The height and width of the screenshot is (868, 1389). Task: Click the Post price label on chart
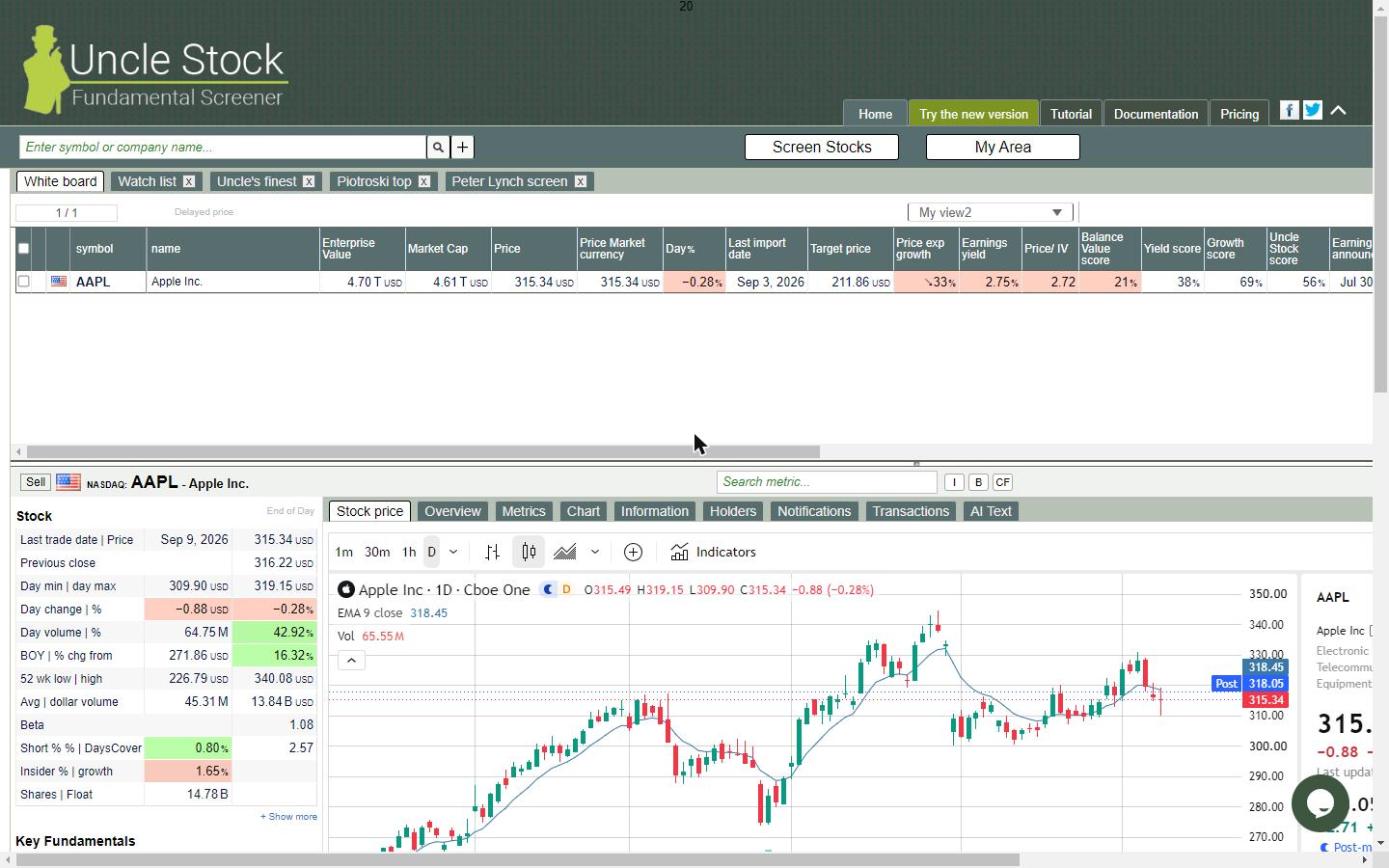pos(1226,684)
